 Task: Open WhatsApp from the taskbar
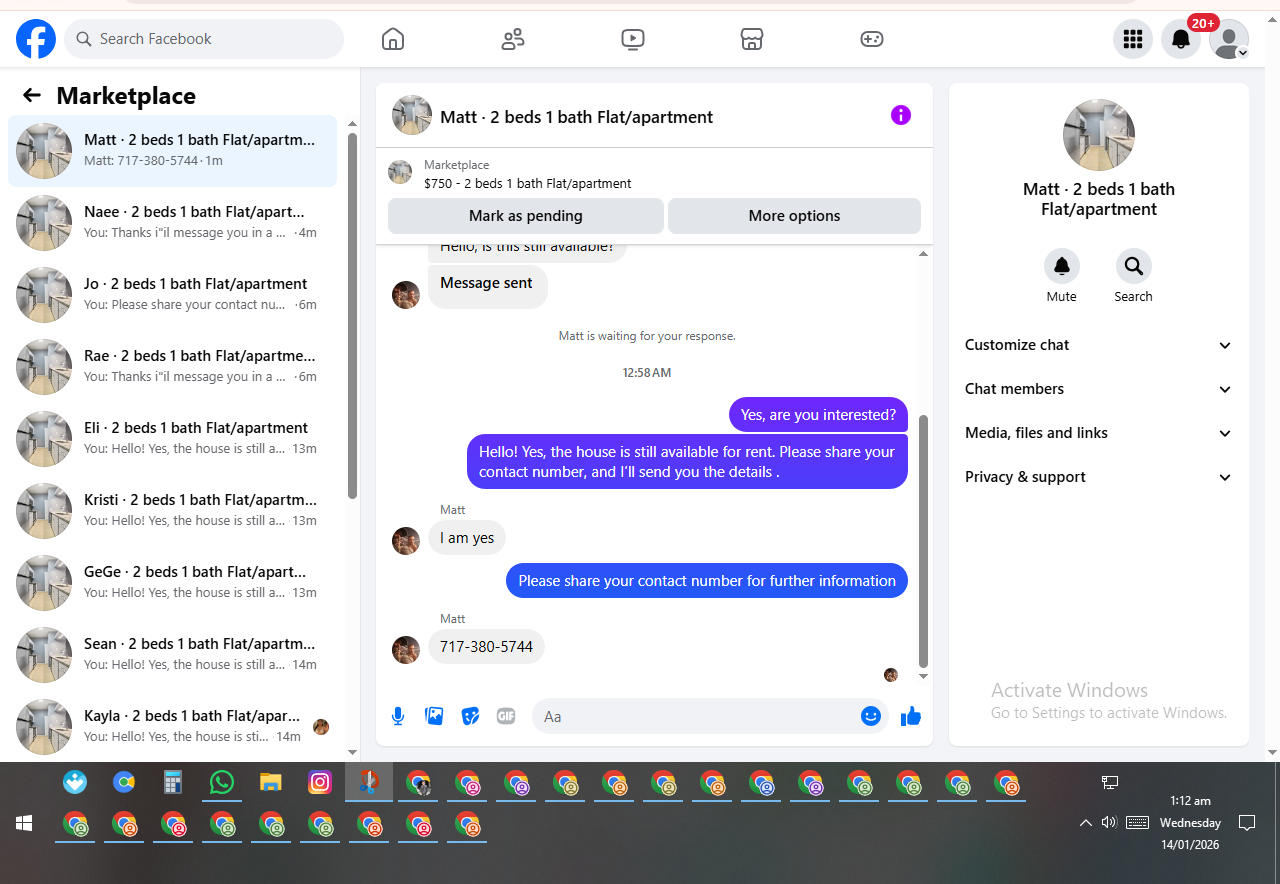[222, 782]
